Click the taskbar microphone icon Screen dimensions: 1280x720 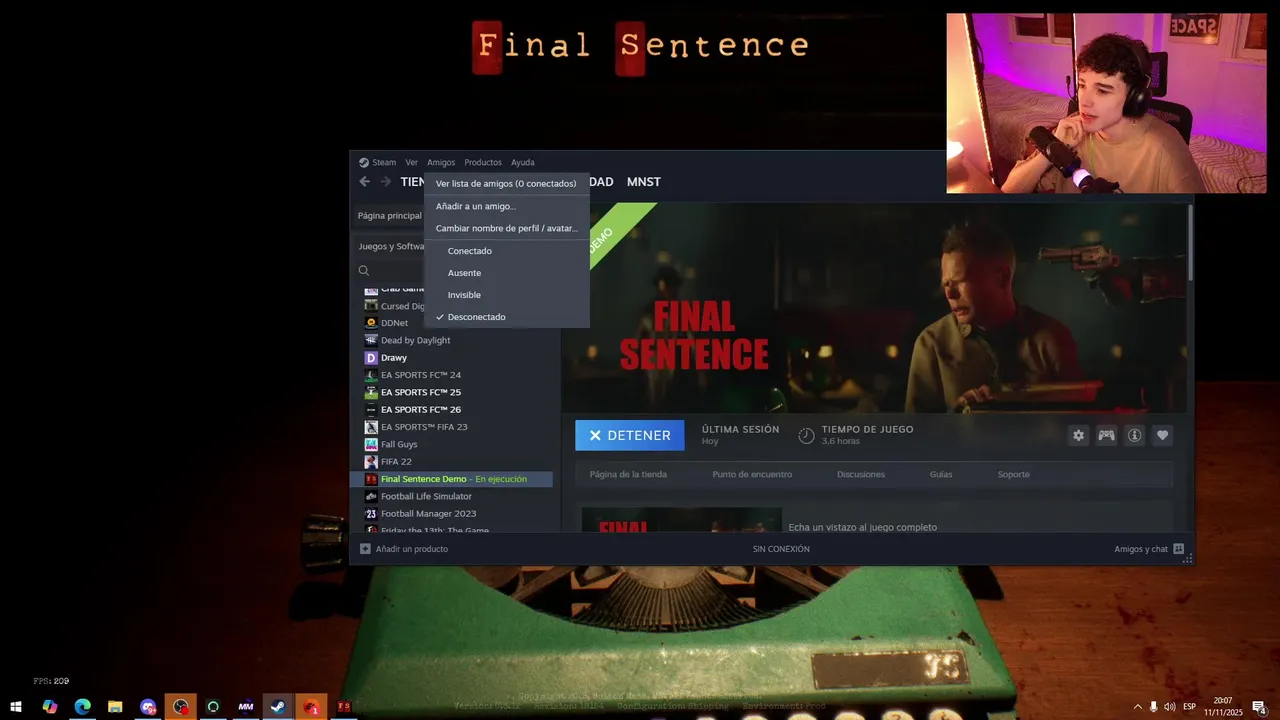pos(1153,707)
